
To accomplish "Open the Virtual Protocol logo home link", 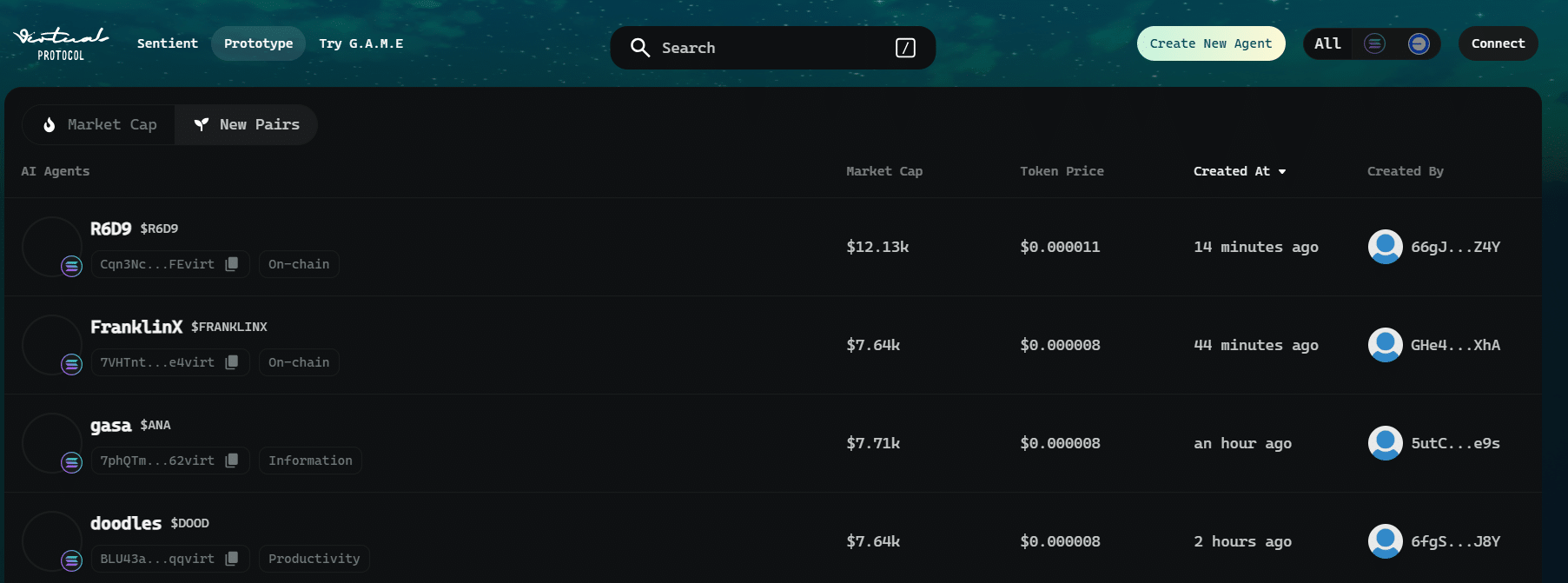I will click(61, 44).
